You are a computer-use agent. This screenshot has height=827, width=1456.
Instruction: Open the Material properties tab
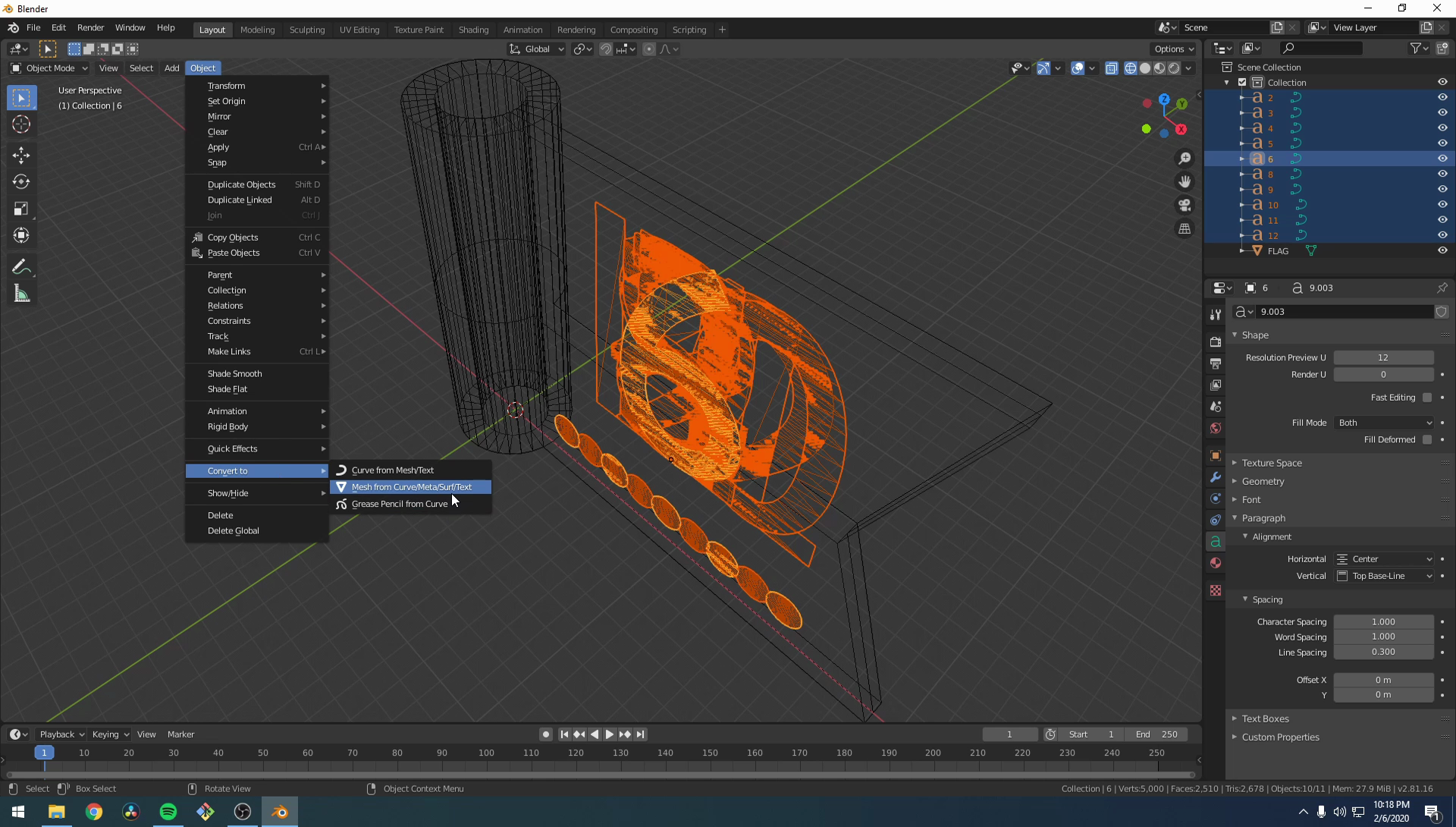1216,563
